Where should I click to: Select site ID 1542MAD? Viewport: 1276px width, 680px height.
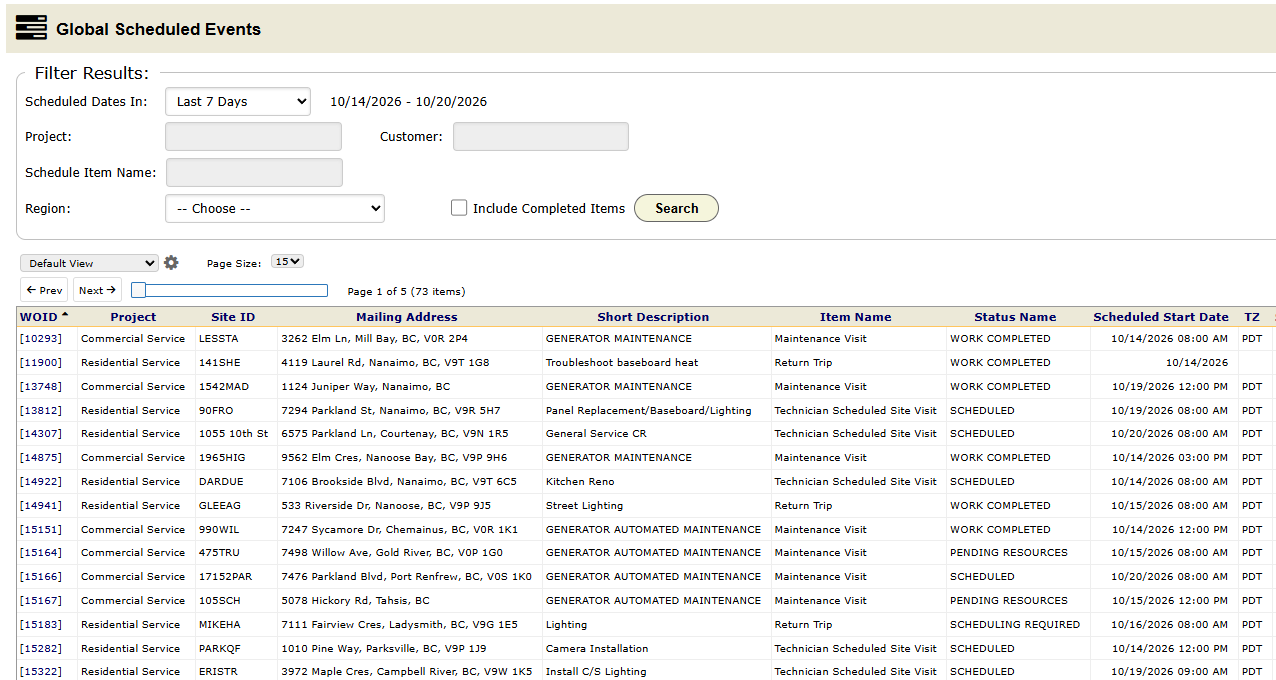tap(224, 386)
